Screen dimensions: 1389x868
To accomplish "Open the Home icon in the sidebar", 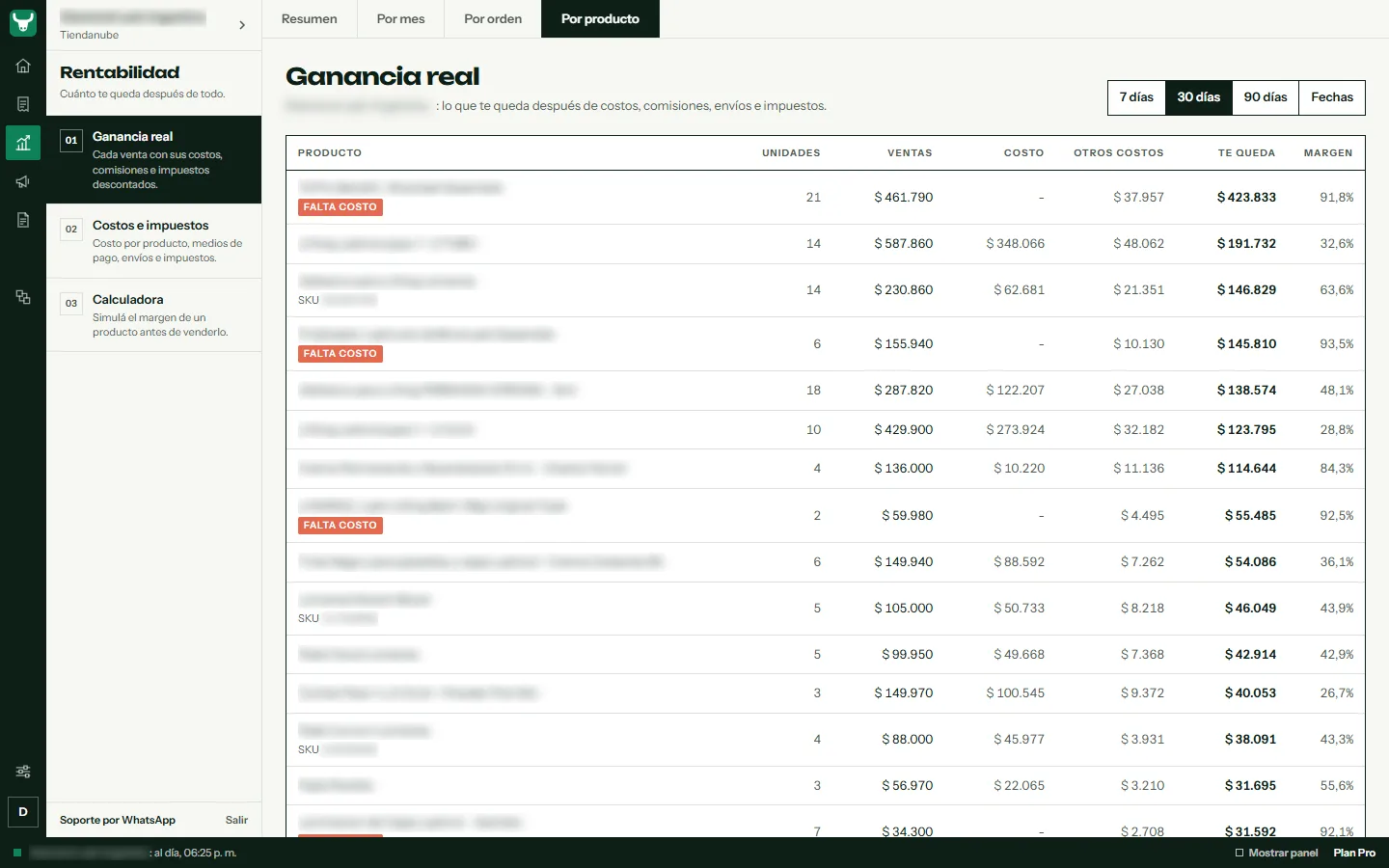I will click(23, 66).
